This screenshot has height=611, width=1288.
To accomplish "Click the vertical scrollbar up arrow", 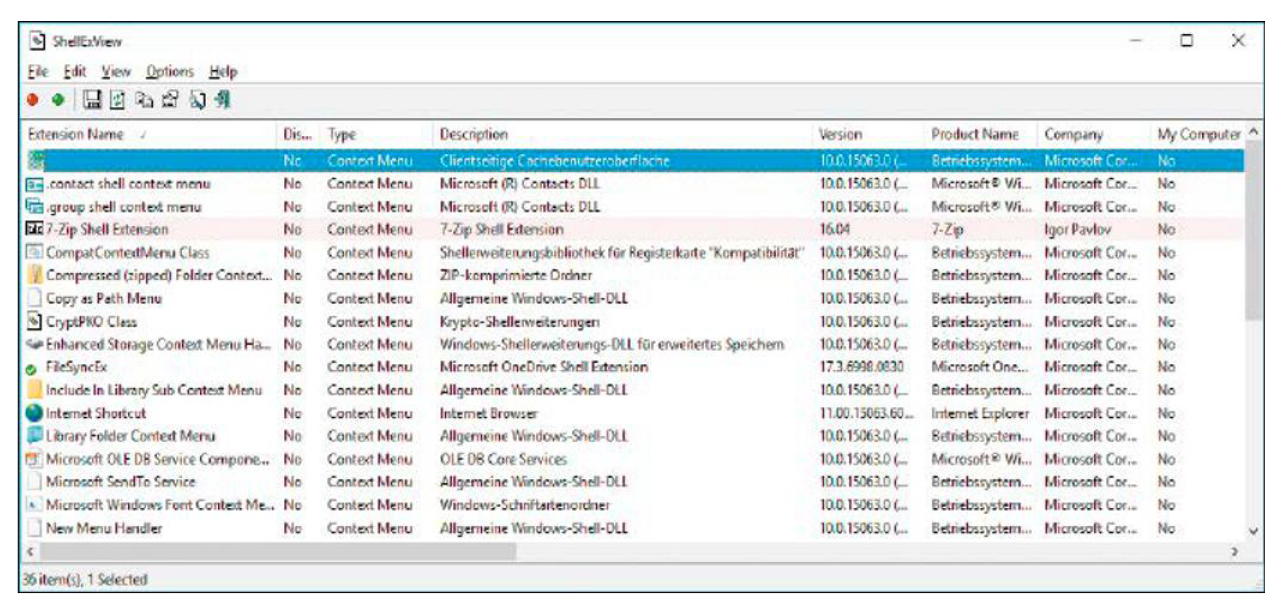I will (x=1254, y=134).
